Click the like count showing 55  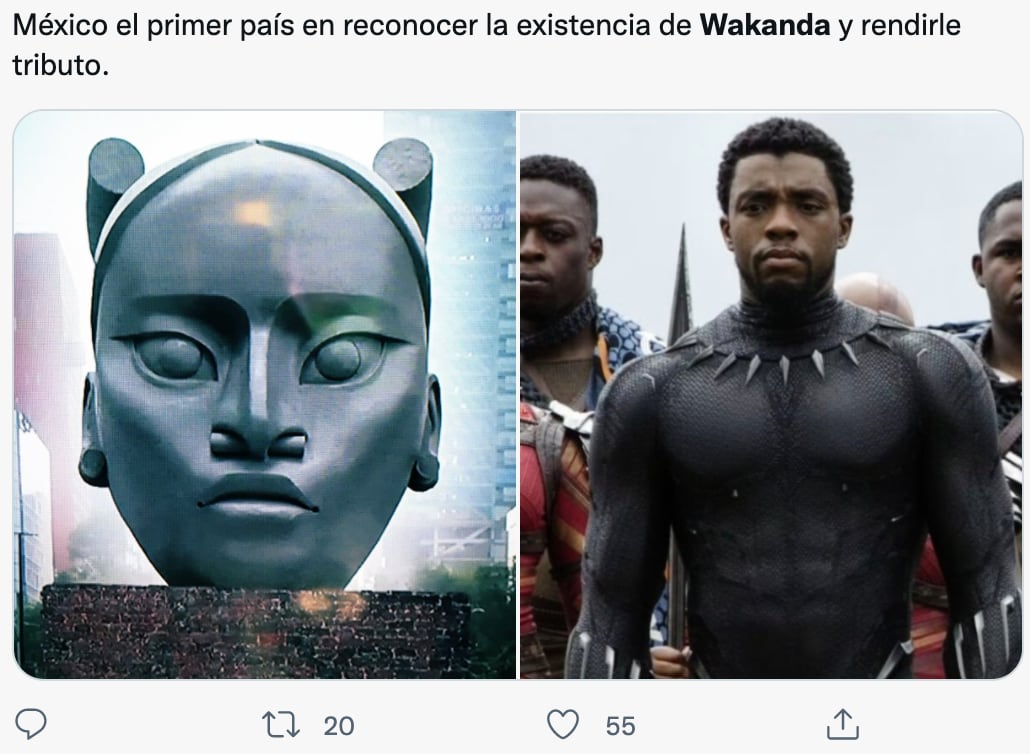tap(621, 726)
